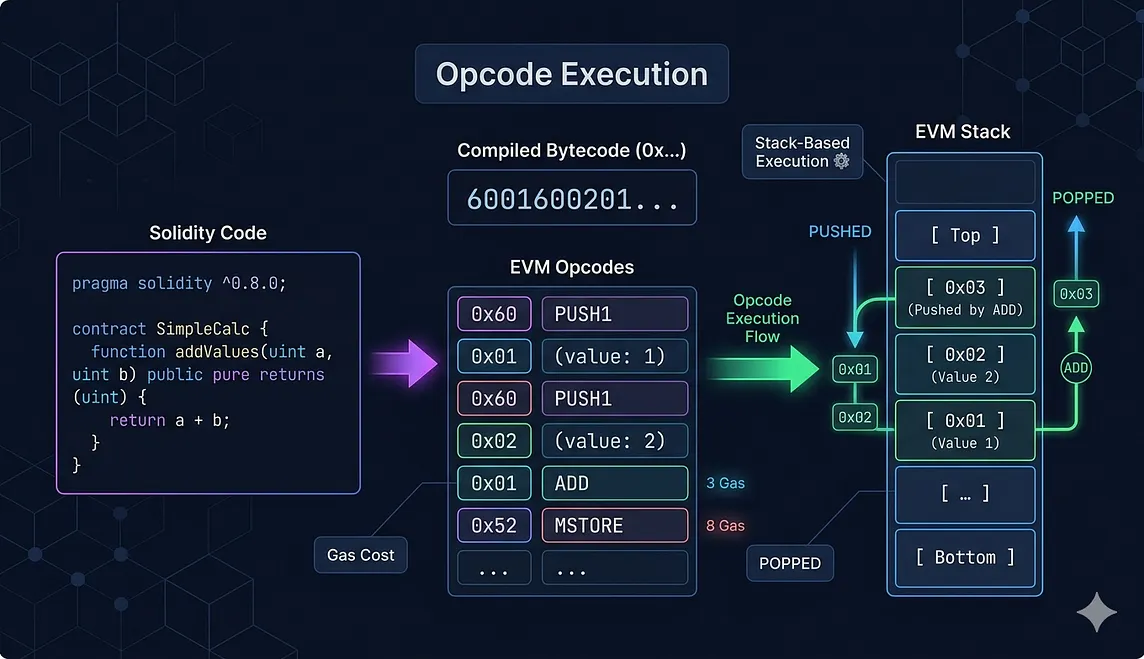This screenshot has width=1144, height=659.
Task: Select the small green 0x01 box under PUSHED
Action: [x=854, y=369]
